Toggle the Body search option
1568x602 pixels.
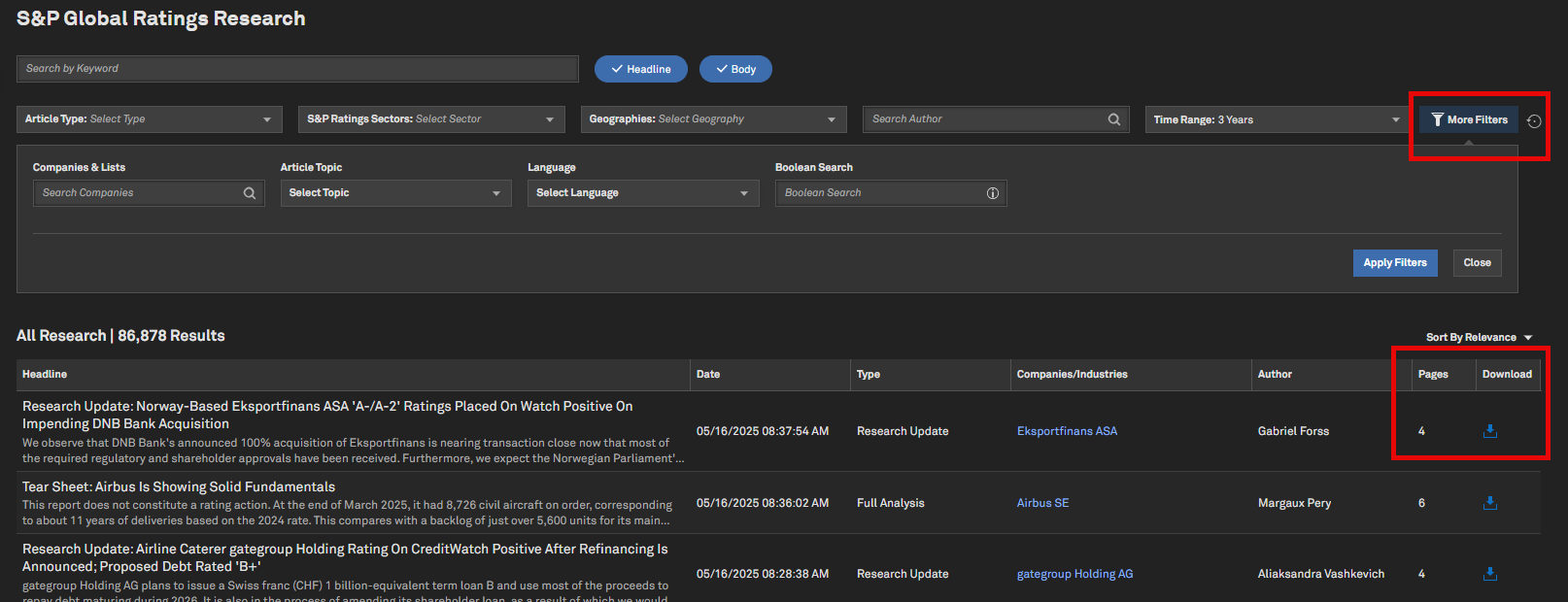(x=735, y=69)
